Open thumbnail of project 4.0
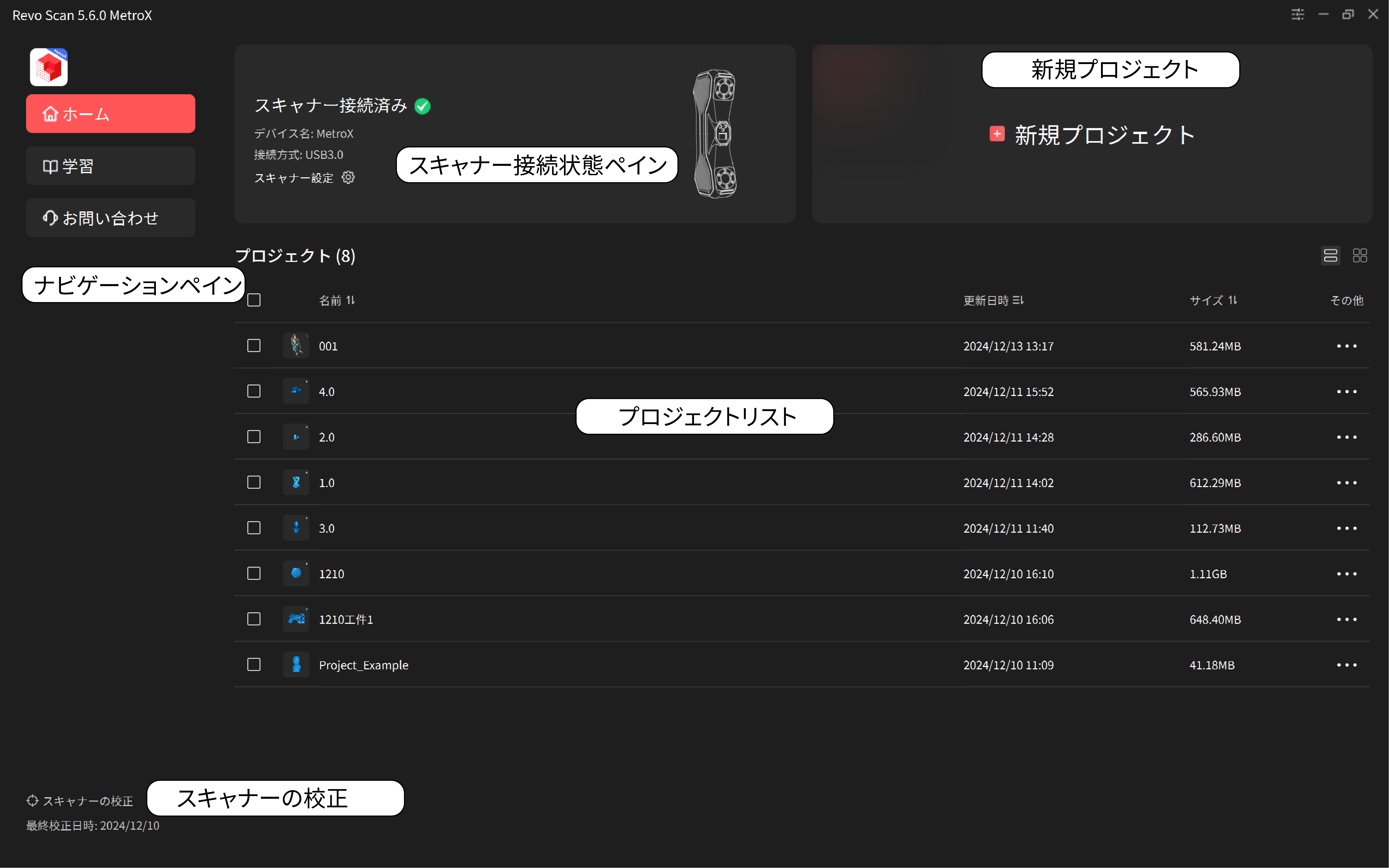 (296, 391)
